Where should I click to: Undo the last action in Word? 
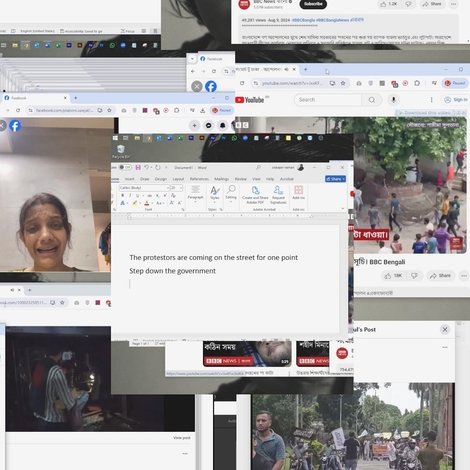click(x=146, y=167)
